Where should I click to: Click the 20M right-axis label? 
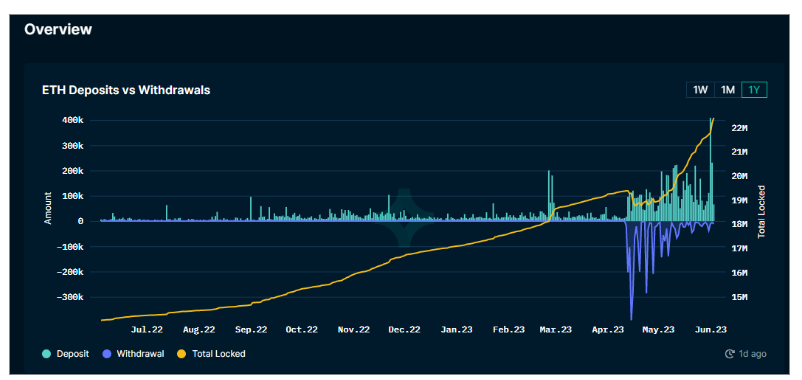click(x=740, y=176)
